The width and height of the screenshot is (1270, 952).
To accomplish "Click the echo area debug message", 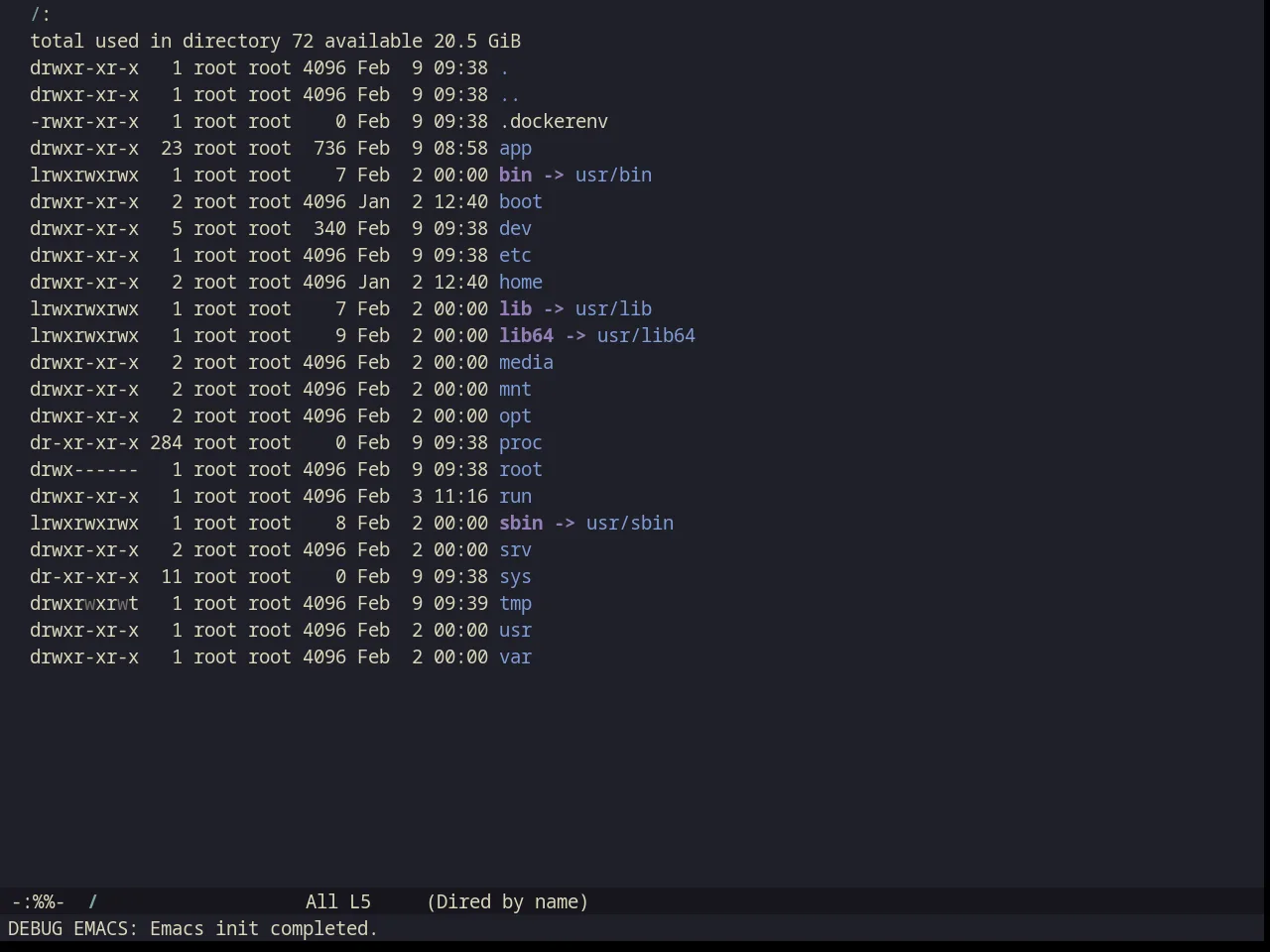I will point(192,929).
